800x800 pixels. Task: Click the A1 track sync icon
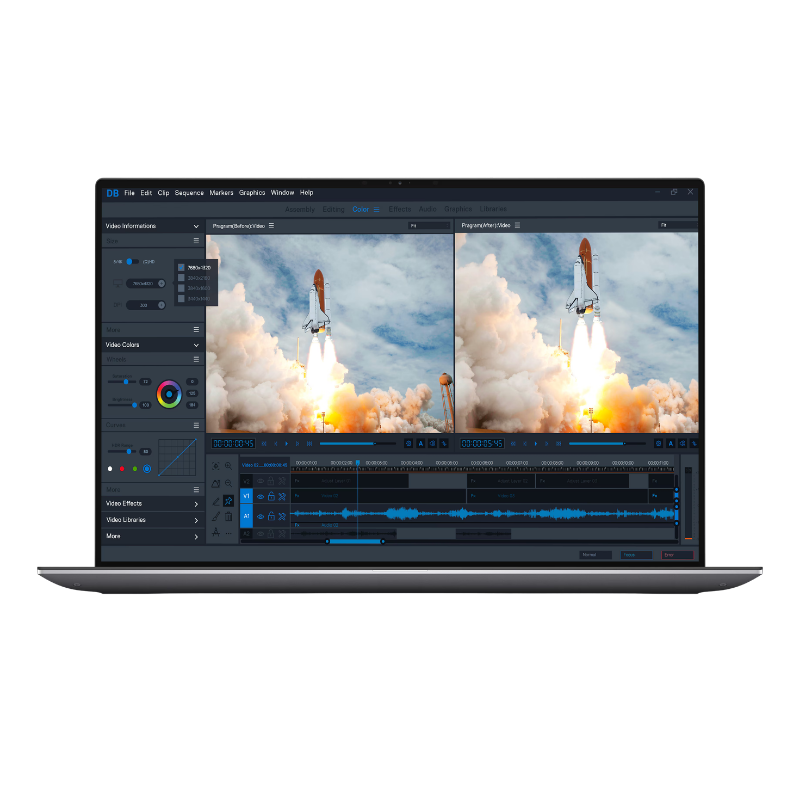[x=282, y=516]
